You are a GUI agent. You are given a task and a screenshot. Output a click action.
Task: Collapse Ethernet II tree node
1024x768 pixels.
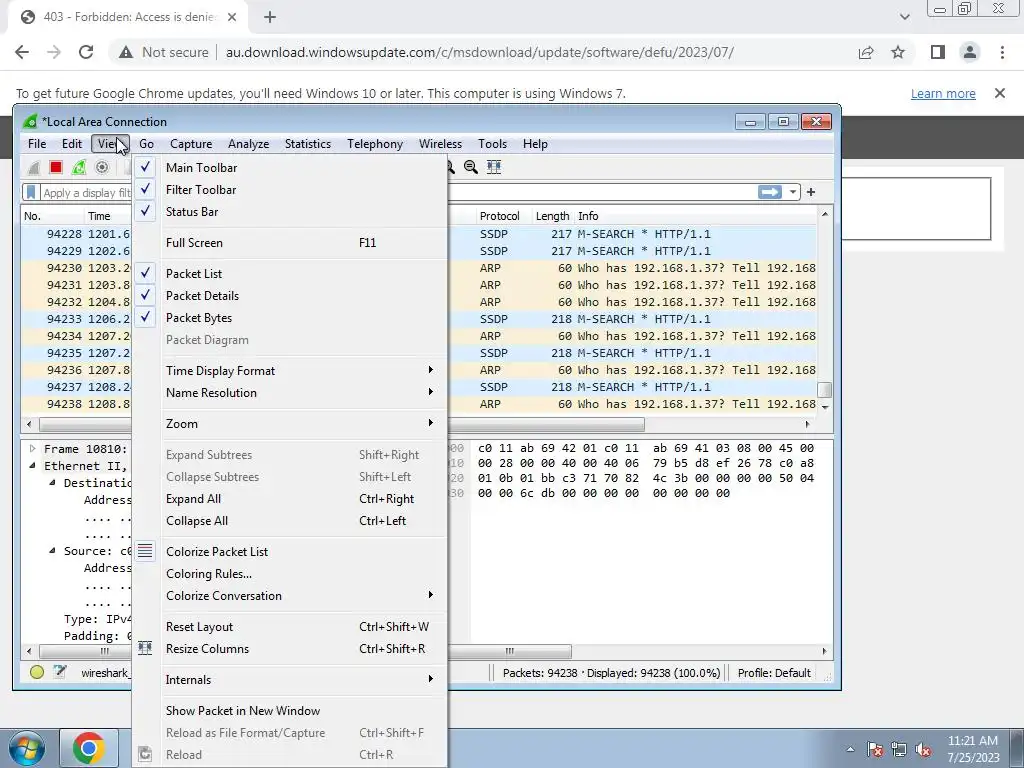point(32,466)
